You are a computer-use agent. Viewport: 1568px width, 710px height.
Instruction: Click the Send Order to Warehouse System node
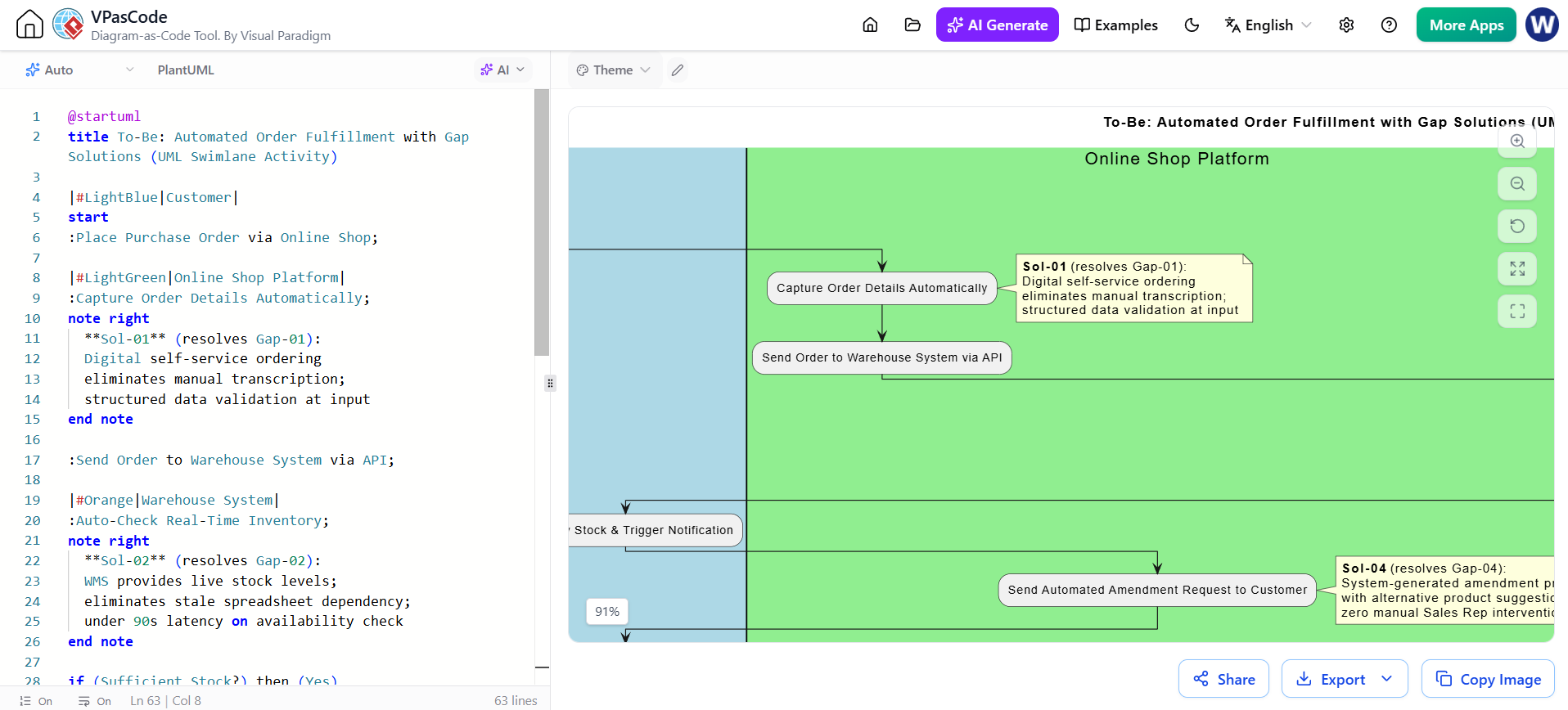[881, 357]
